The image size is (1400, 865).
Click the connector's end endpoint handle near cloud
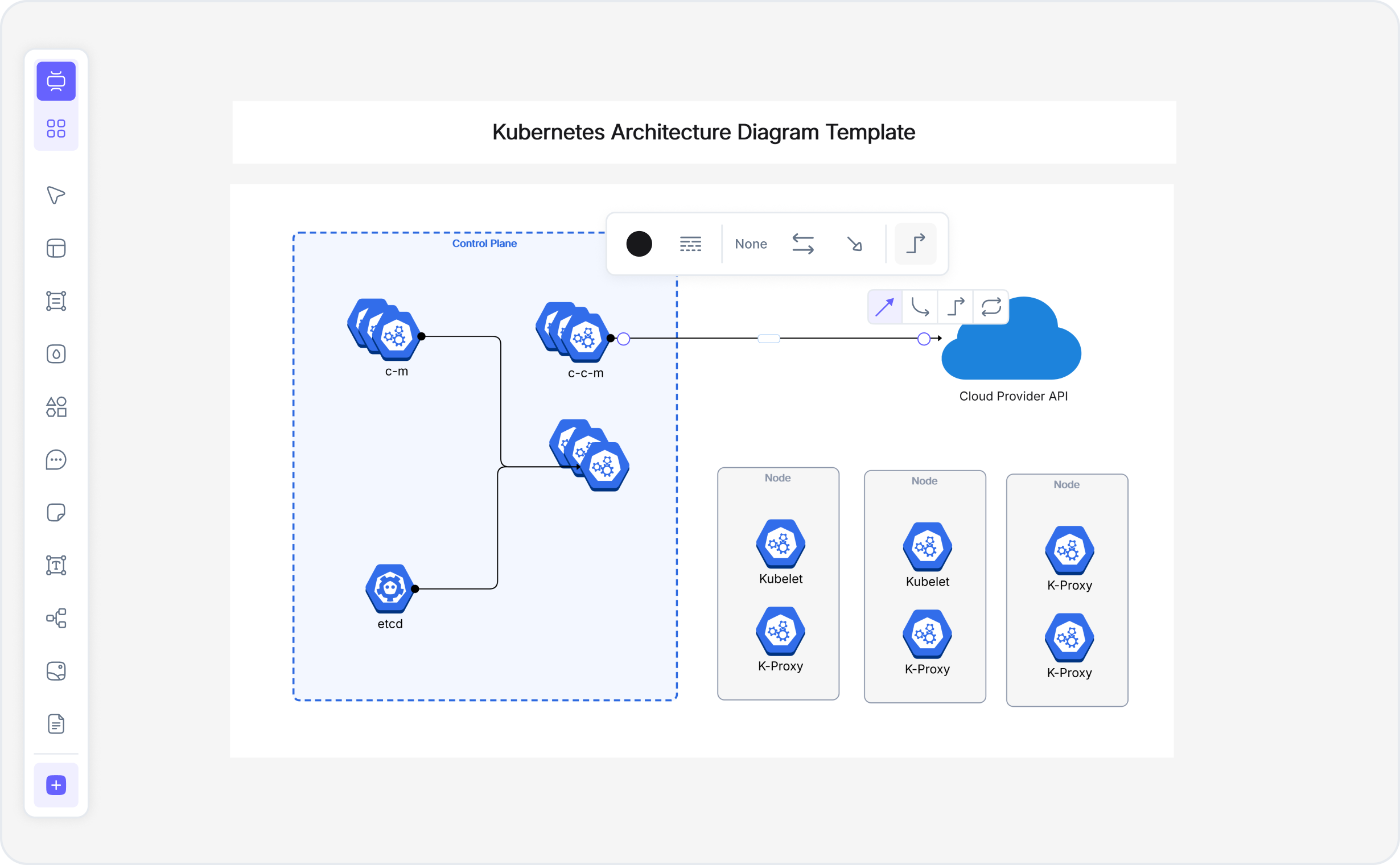click(924, 339)
